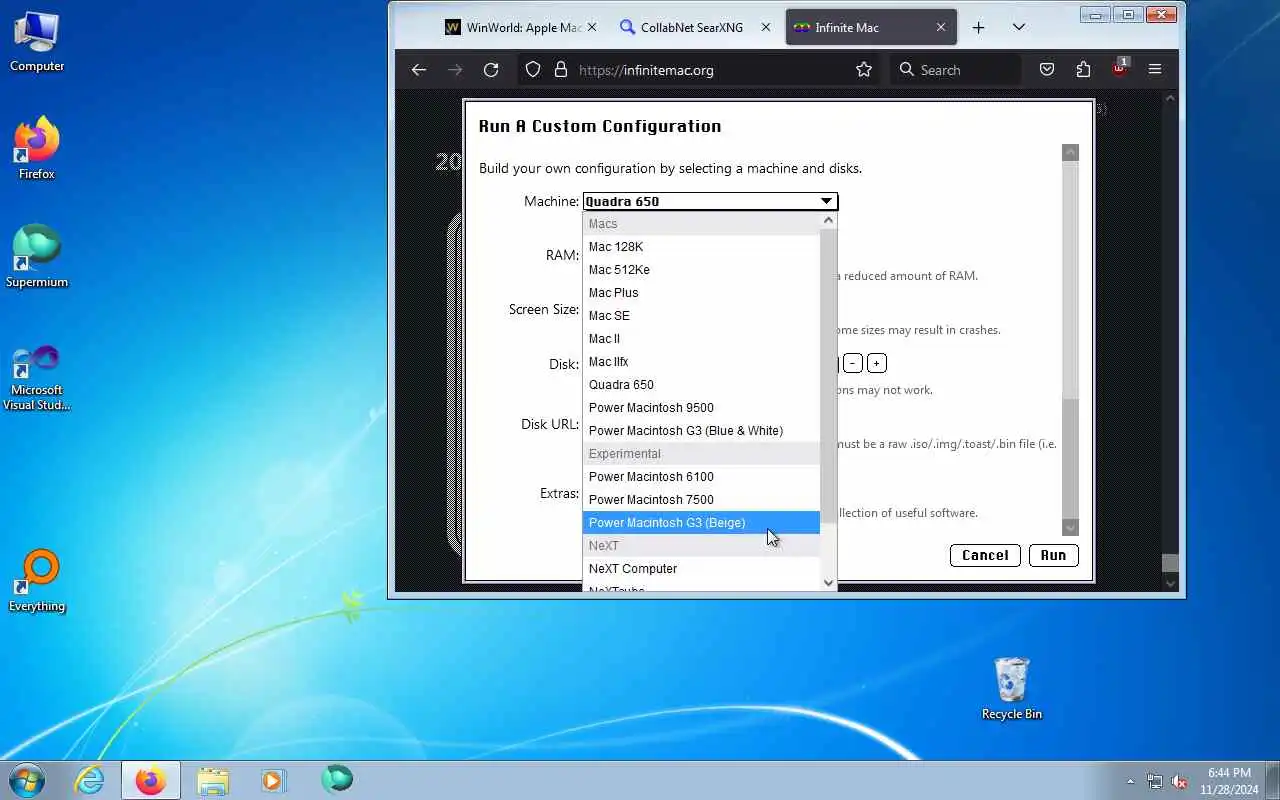This screenshot has height=800, width=1280.
Task: Switch to the WinWorld: Apple Mac tab
Action: pos(520,27)
